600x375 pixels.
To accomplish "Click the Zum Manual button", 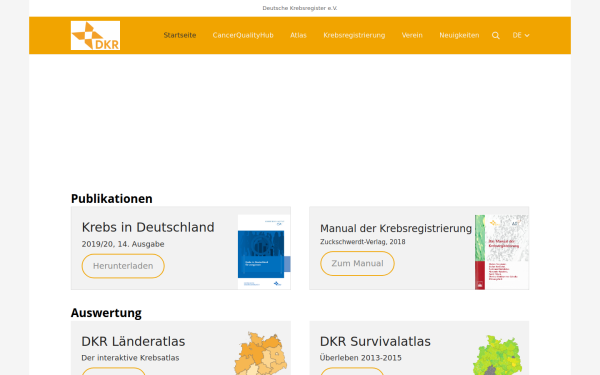I will [x=357, y=264].
